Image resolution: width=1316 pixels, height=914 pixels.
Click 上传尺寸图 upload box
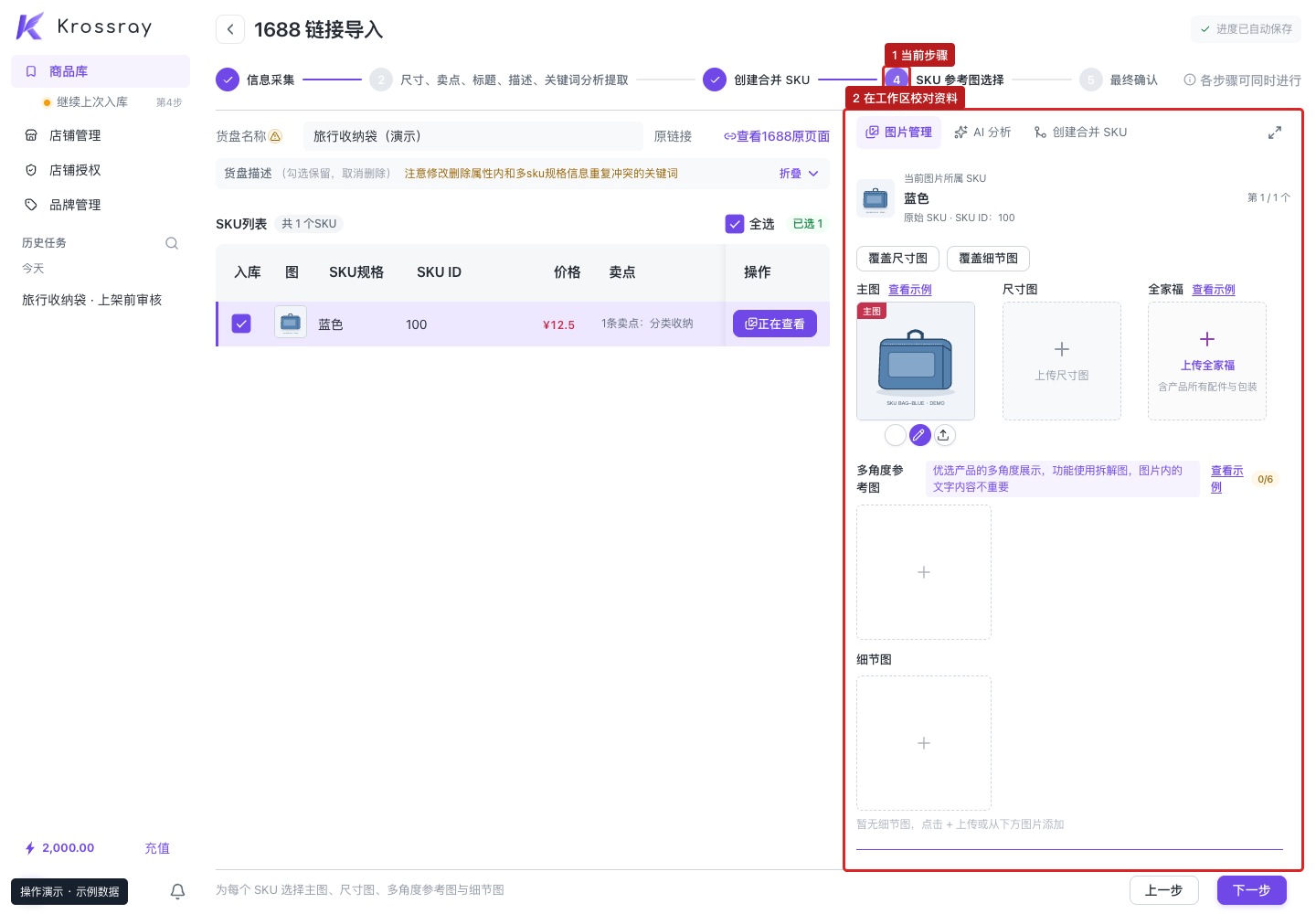1062,361
